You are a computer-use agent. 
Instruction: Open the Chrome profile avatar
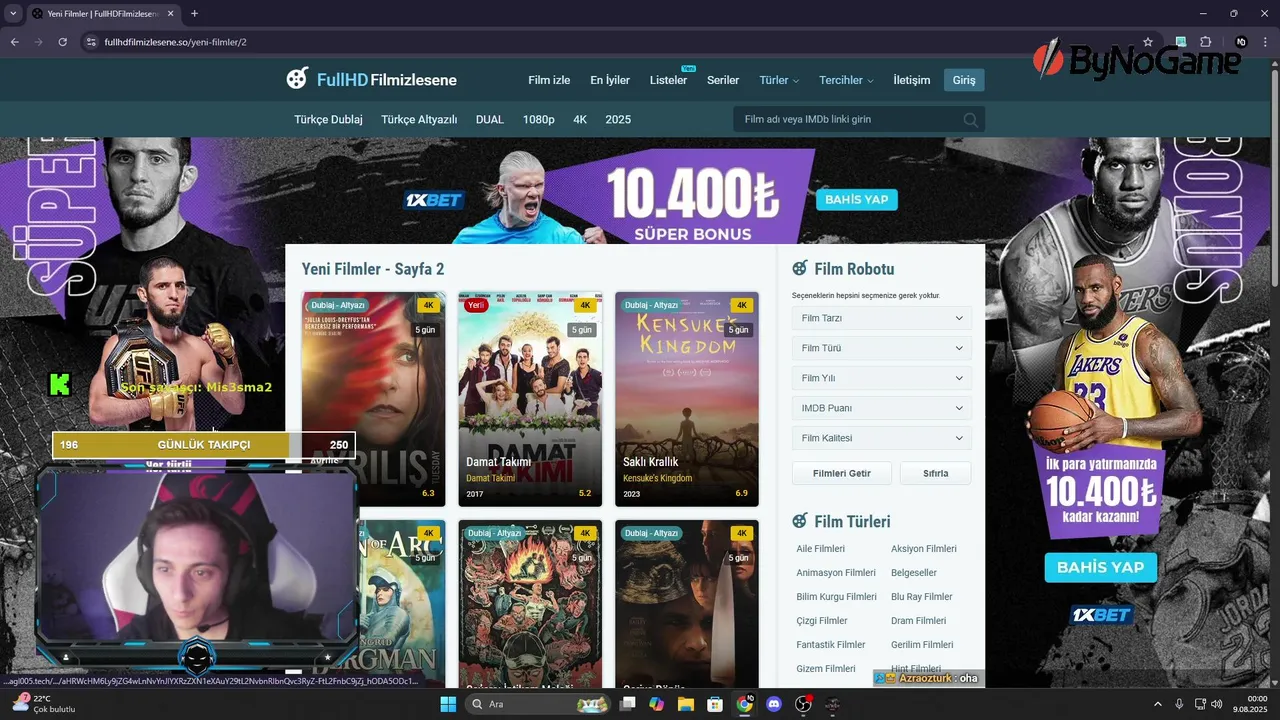click(1241, 42)
